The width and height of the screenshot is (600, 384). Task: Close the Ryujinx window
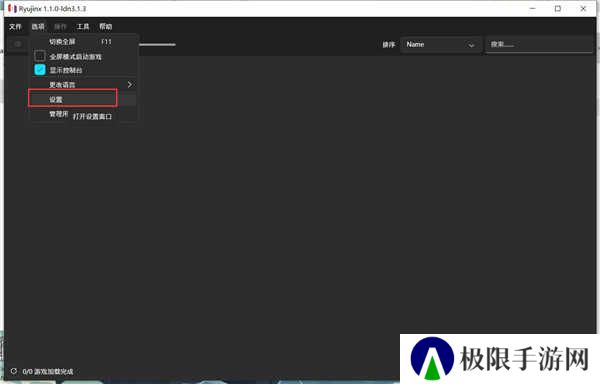583,8
